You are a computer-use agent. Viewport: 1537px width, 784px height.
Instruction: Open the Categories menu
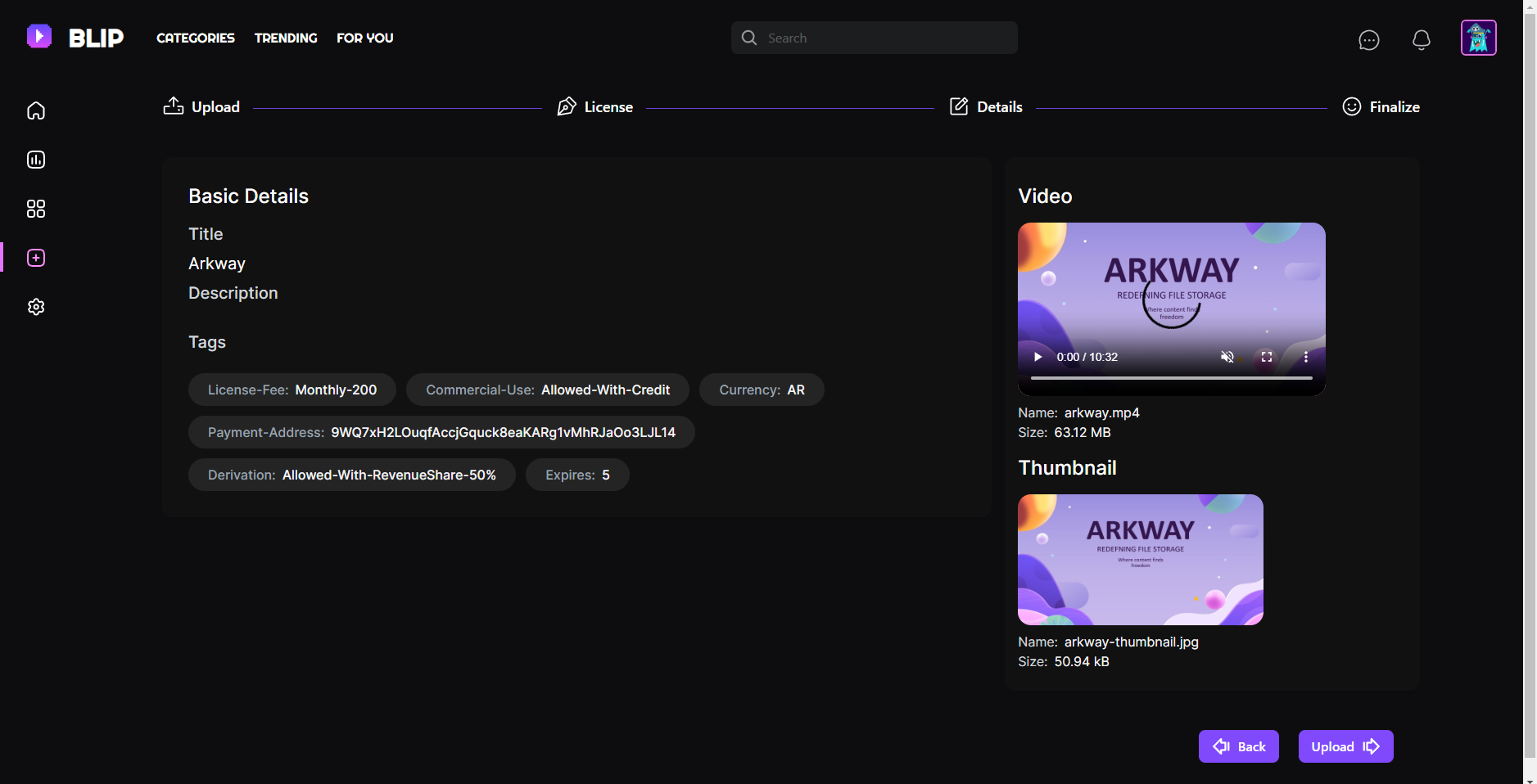[x=196, y=38]
